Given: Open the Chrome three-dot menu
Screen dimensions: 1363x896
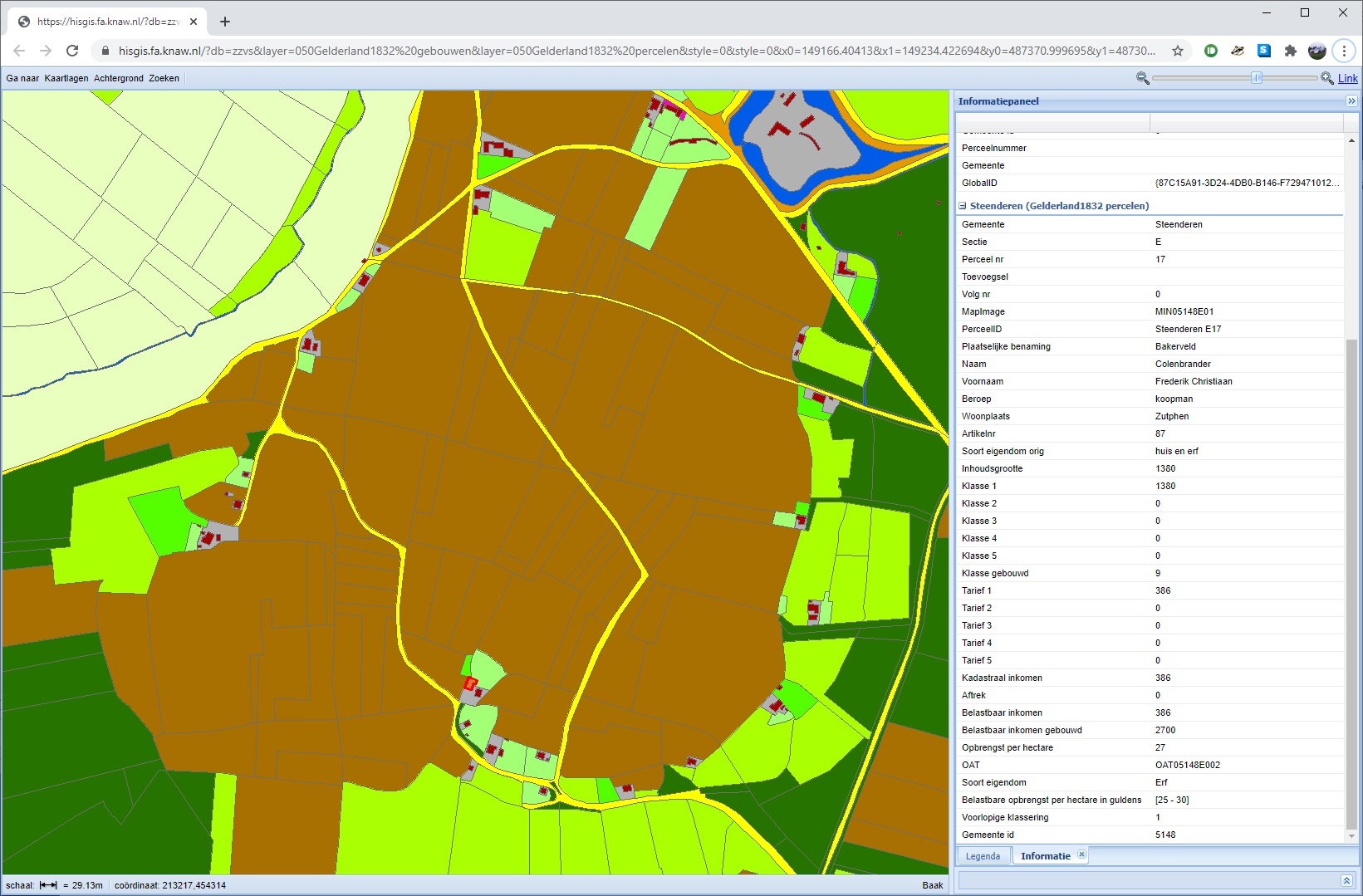Looking at the screenshot, I should pyautogui.click(x=1344, y=51).
